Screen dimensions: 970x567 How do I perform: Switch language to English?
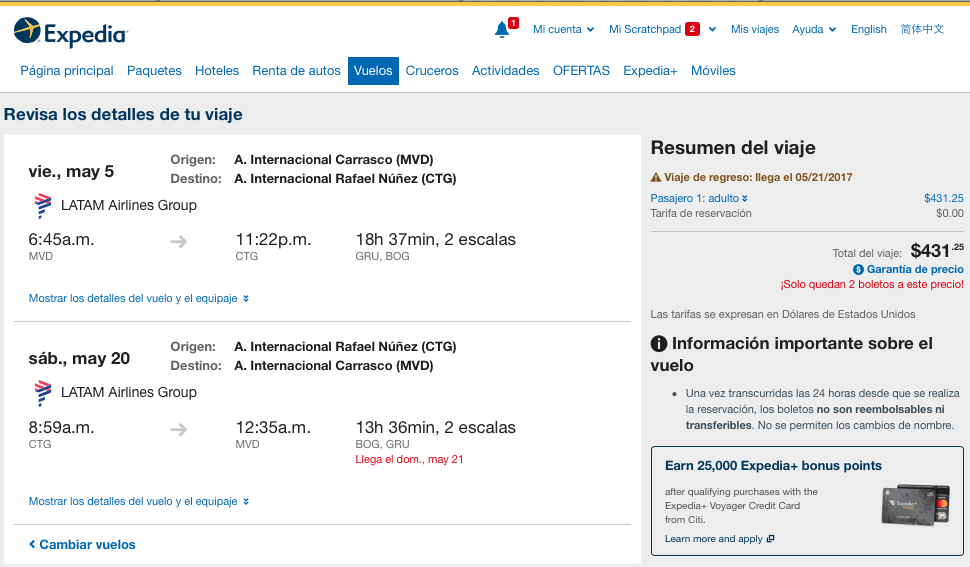(x=869, y=29)
